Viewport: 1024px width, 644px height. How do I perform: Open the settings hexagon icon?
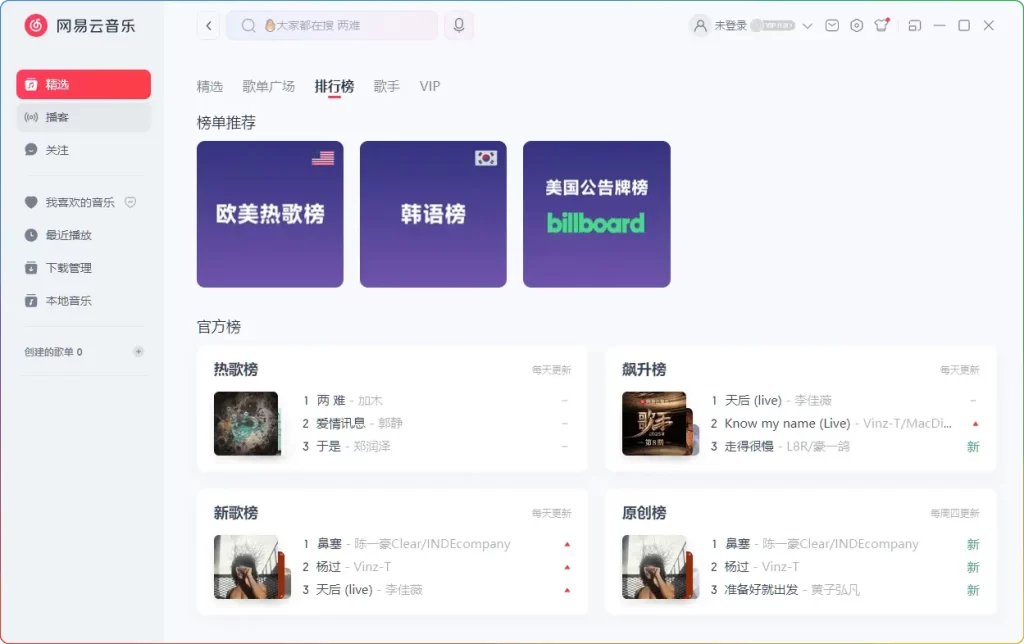[x=857, y=25]
